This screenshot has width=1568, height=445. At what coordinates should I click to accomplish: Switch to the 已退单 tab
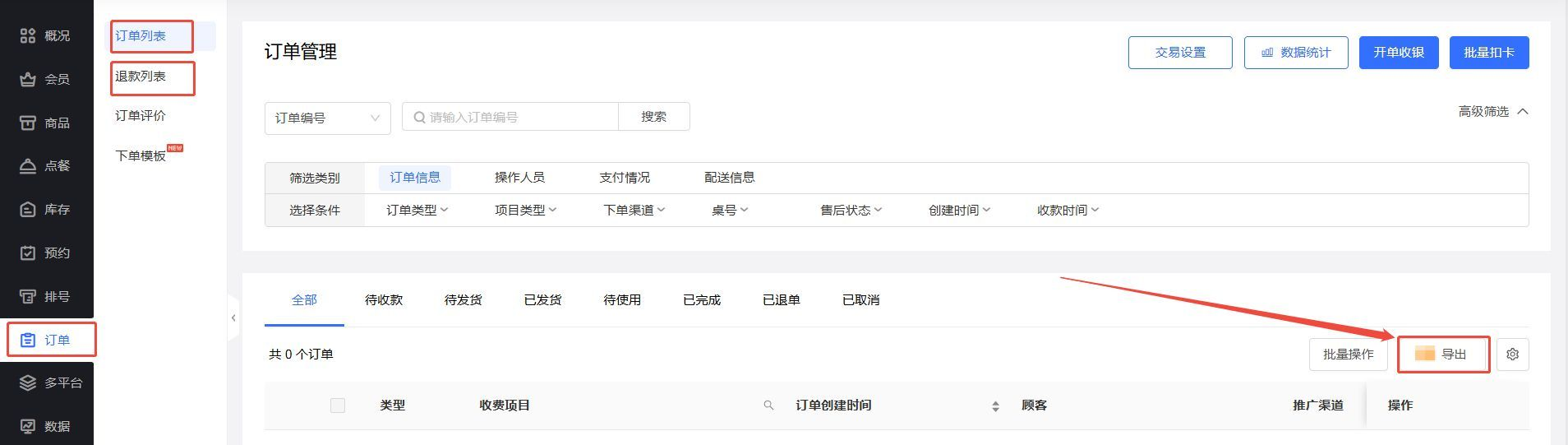782,300
